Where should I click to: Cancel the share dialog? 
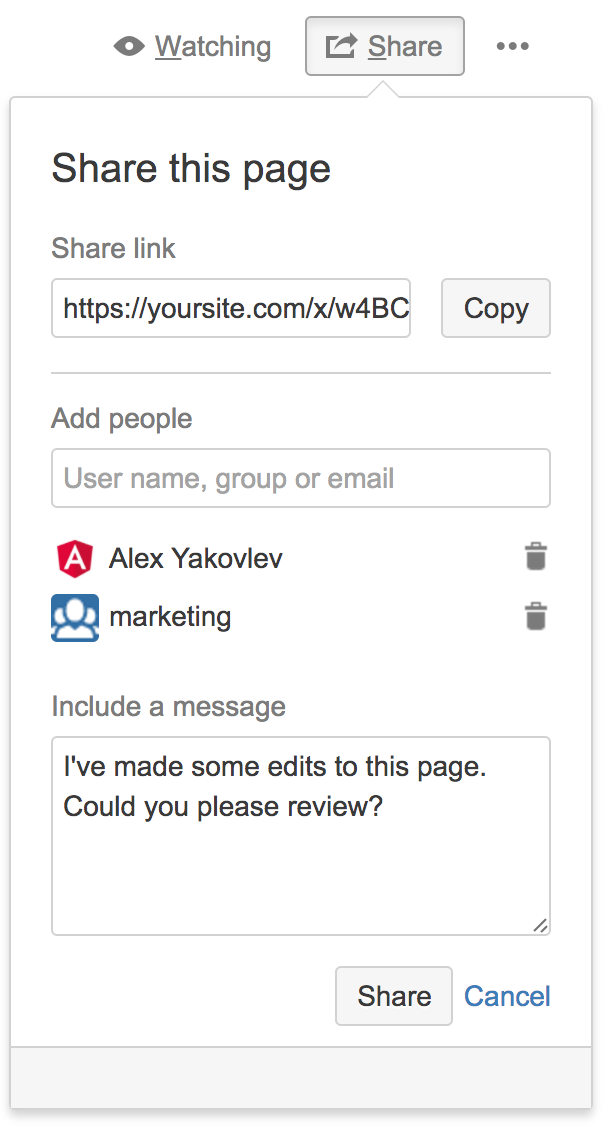(507, 996)
